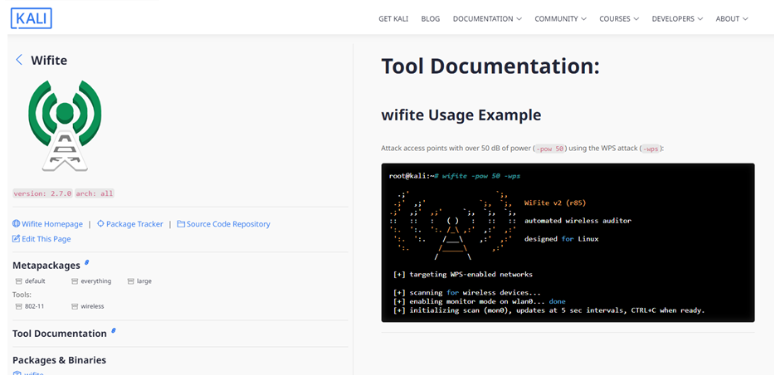Image resolution: width=774 pixels, height=375 pixels.
Task: Click the WiFite v2 (r85) text
Action: tap(555, 203)
